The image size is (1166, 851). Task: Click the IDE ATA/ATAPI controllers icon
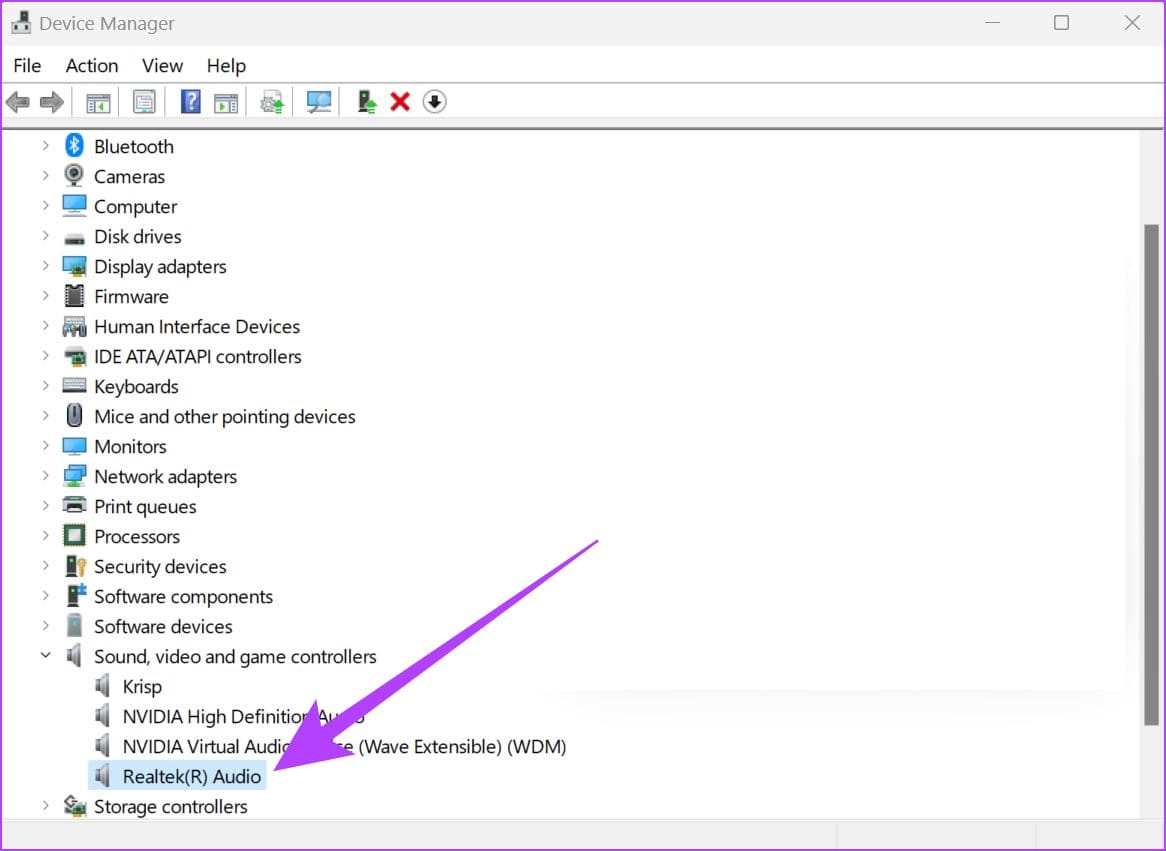(x=74, y=356)
